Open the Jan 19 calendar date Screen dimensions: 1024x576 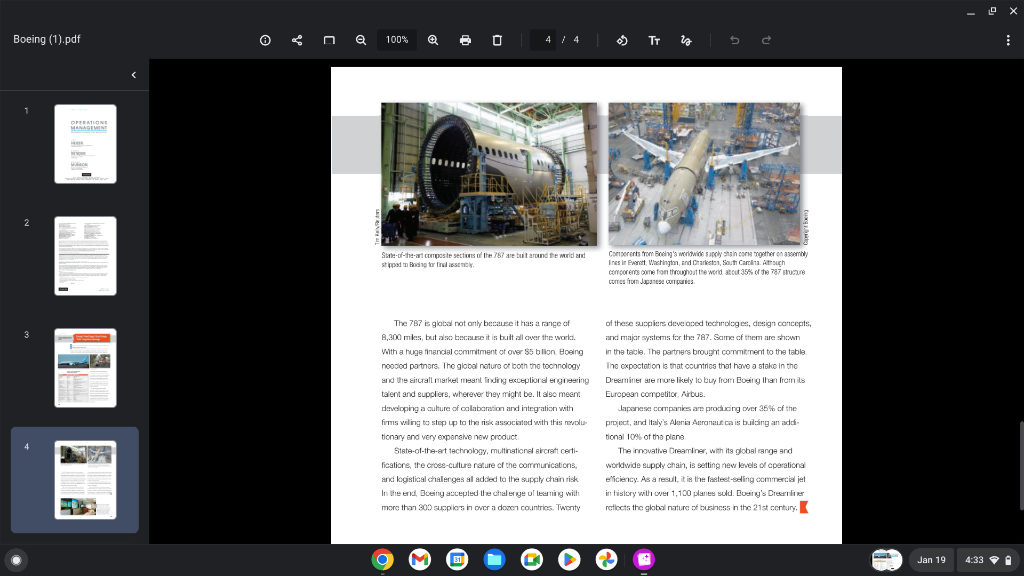[931, 560]
